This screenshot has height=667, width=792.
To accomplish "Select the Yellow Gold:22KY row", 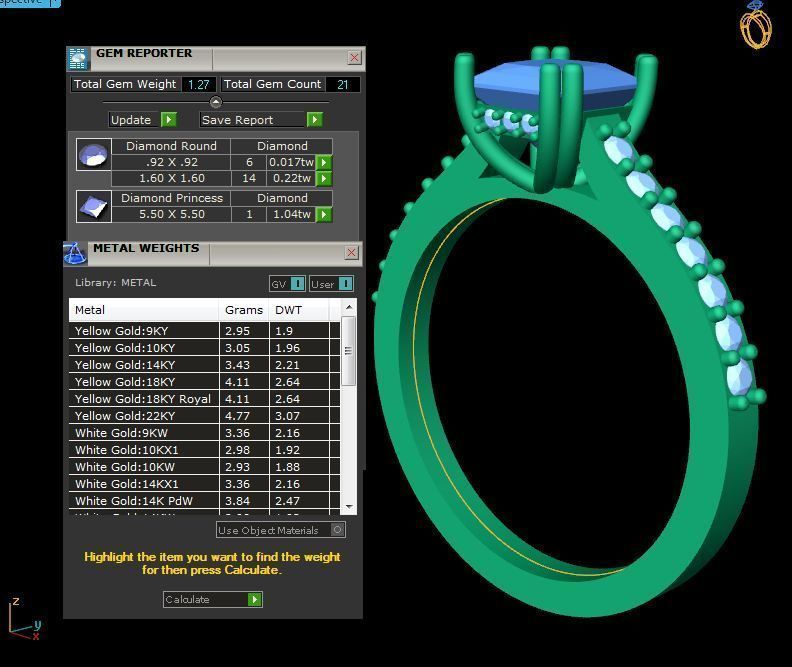I will coord(204,416).
